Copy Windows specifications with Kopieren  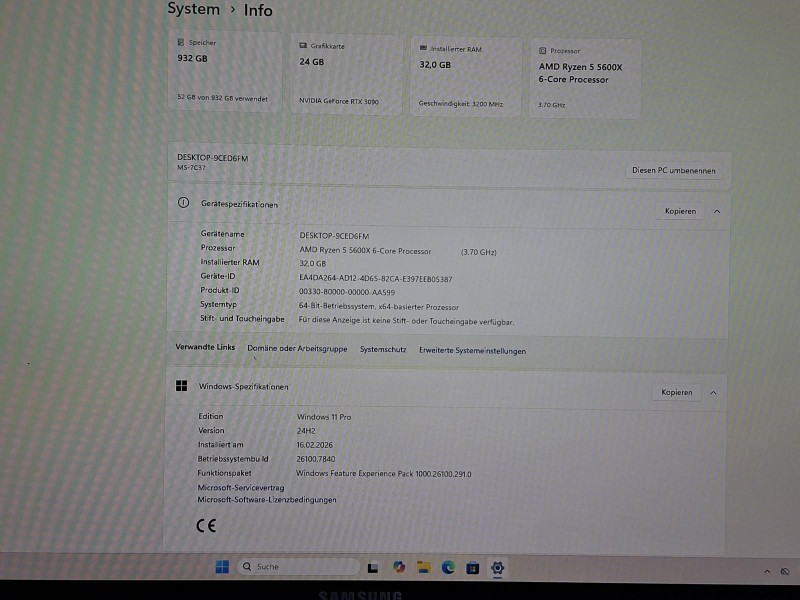(677, 393)
